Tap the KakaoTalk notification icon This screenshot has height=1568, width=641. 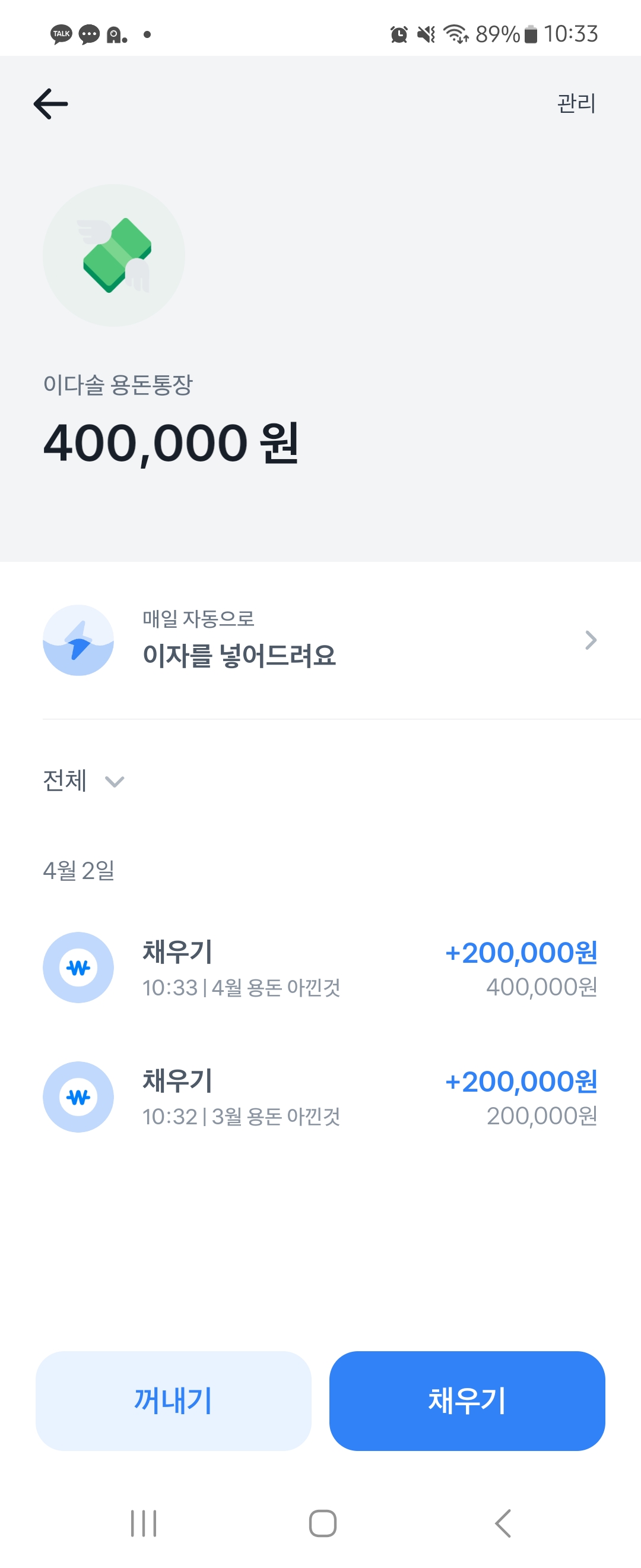tap(61, 34)
